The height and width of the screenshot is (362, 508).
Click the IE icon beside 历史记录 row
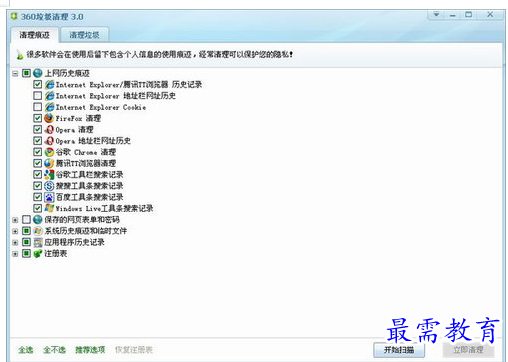tap(49, 84)
